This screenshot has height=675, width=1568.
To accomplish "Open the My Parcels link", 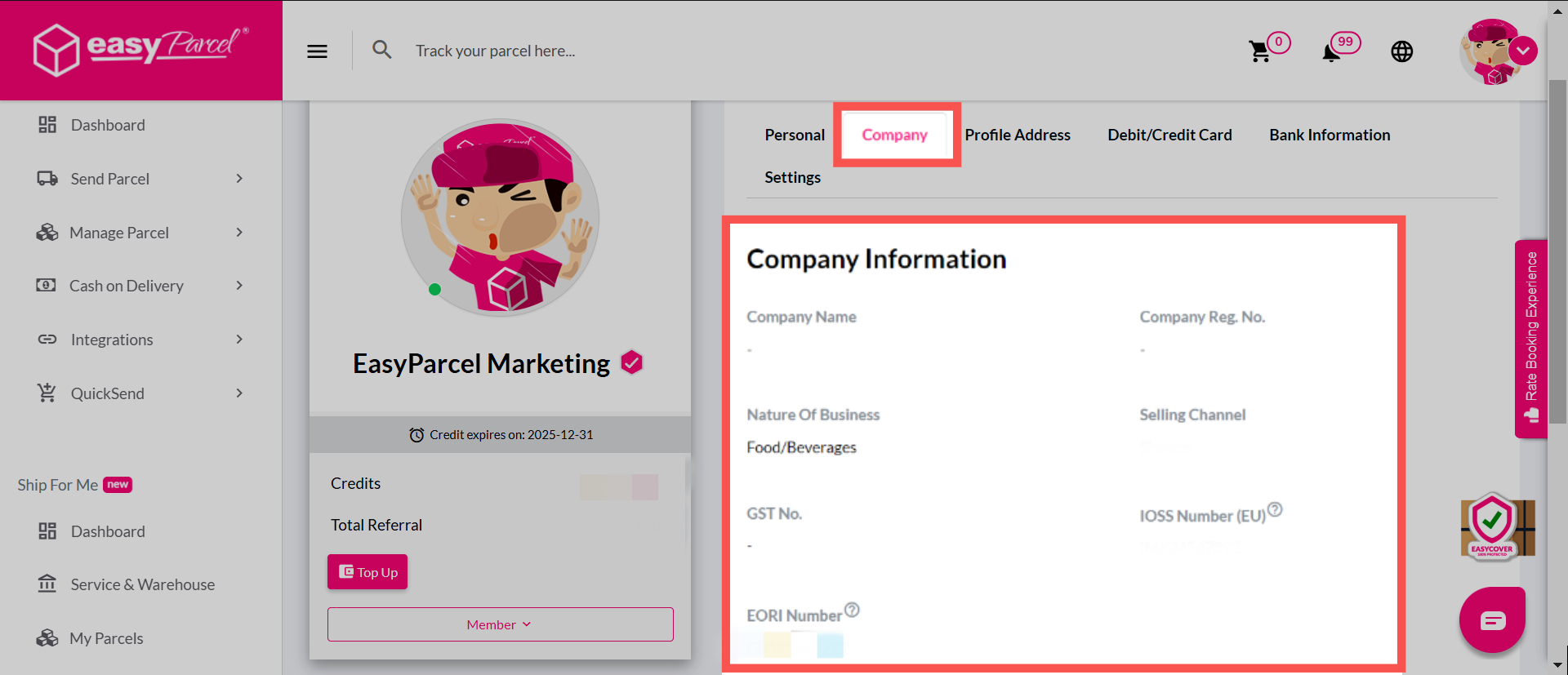I will pyautogui.click(x=106, y=638).
